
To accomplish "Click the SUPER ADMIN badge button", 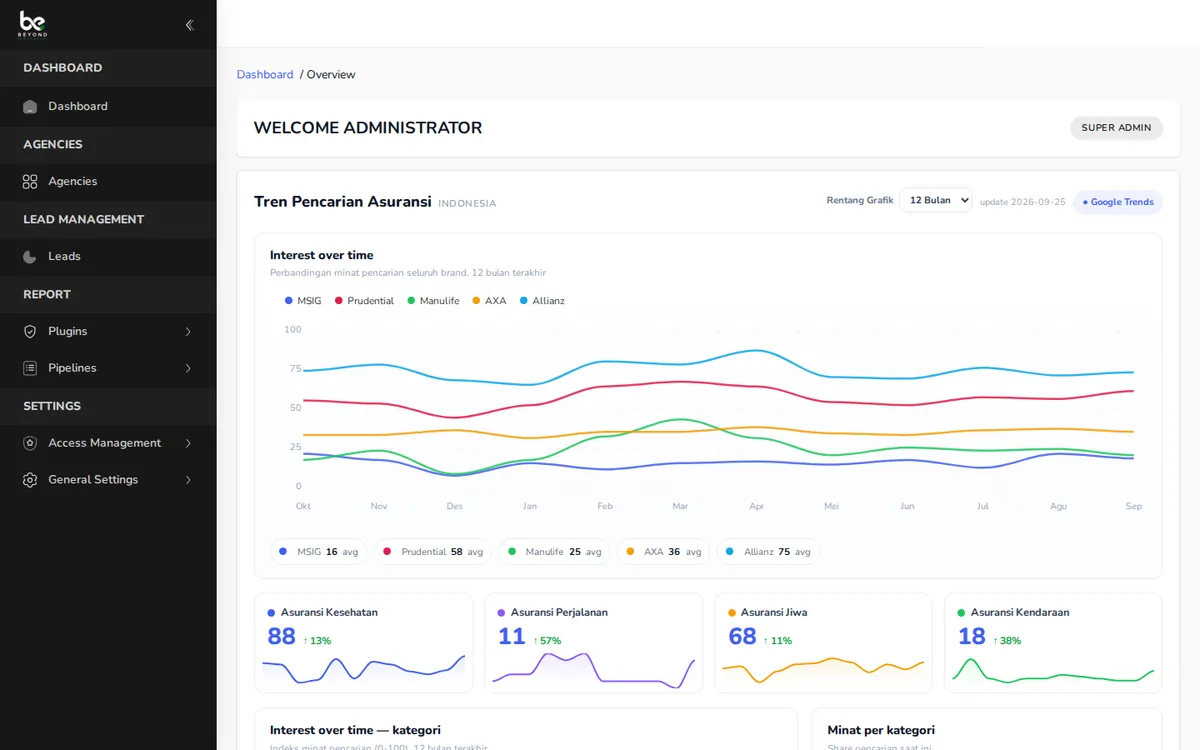I will (1116, 128).
